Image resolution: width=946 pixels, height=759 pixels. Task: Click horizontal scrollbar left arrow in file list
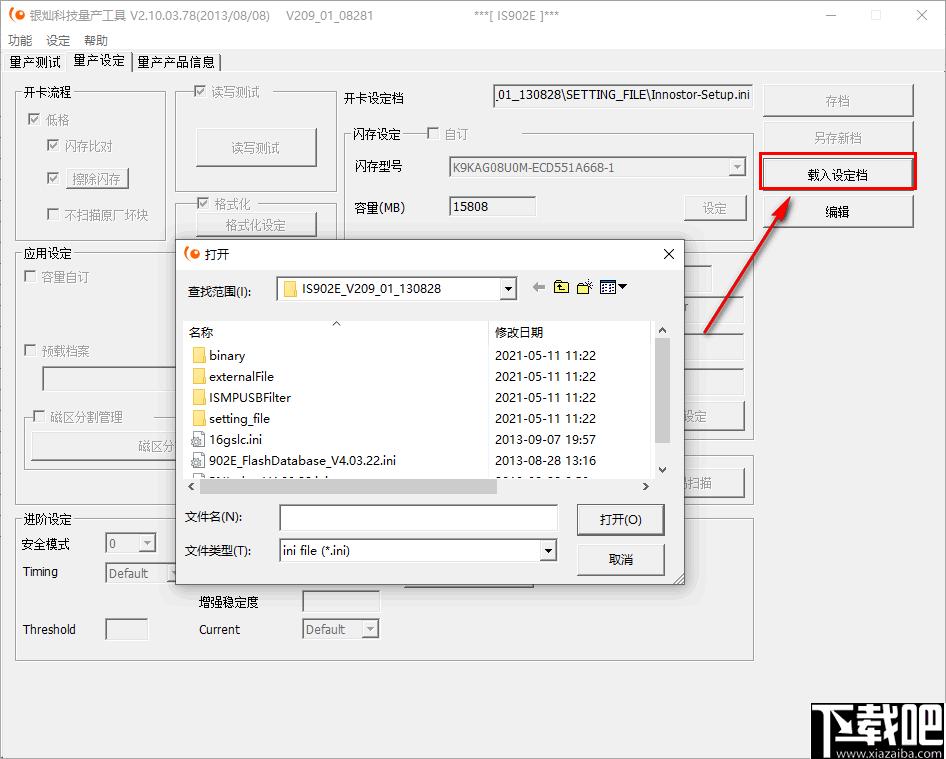pyautogui.click(x=191, y=486)
